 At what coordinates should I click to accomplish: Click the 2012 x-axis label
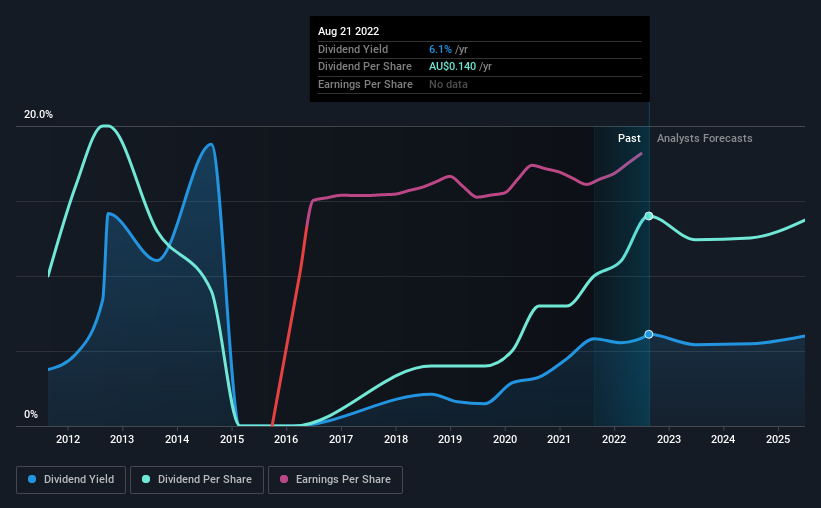coord(68,439)
